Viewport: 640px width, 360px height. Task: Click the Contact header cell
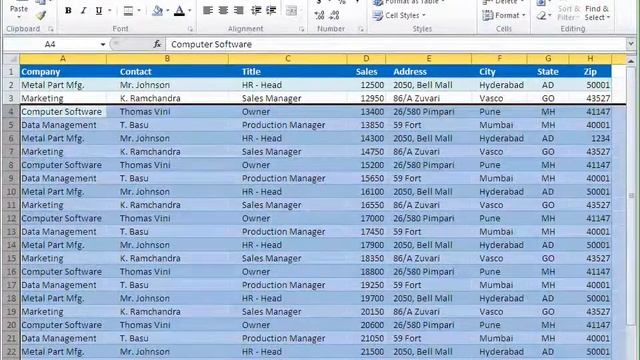pyautogui.click(x=167, y=72)
